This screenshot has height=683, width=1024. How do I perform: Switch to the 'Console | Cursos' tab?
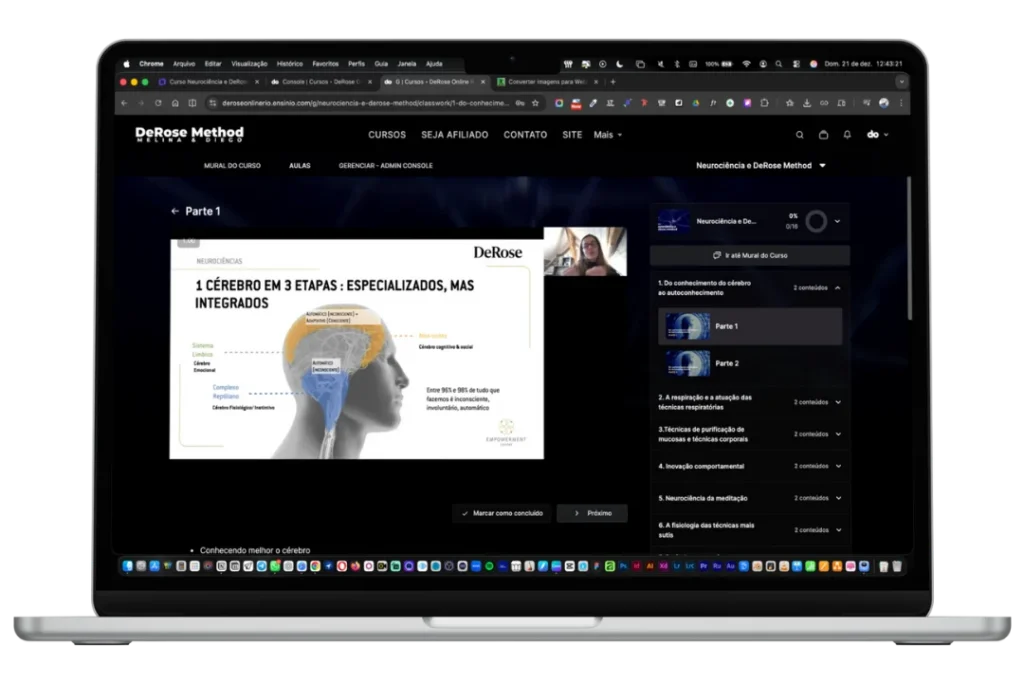[x=320, y=82]
